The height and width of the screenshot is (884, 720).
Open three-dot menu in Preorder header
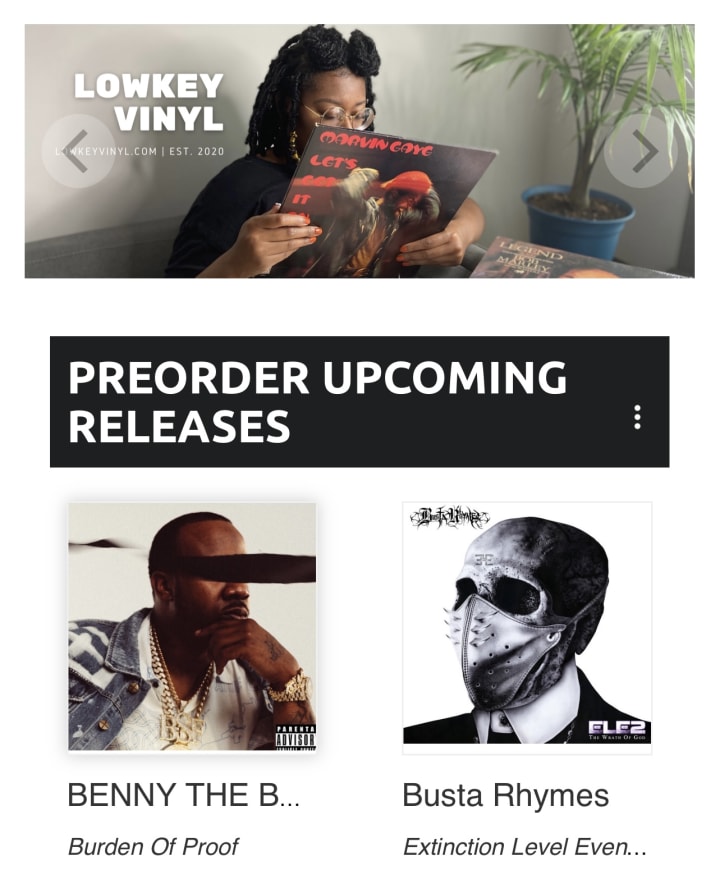click(x=637, y=417)
